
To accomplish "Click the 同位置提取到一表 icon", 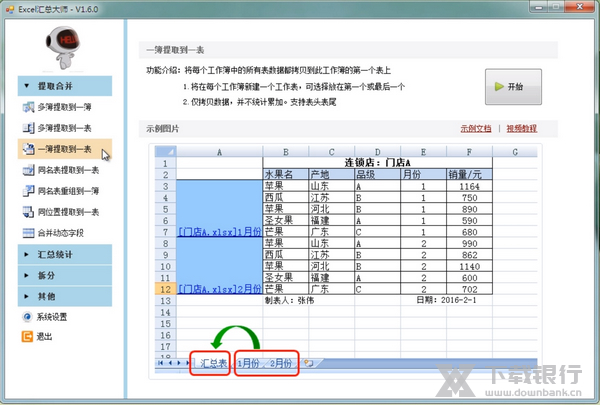I will click(28, 212).
